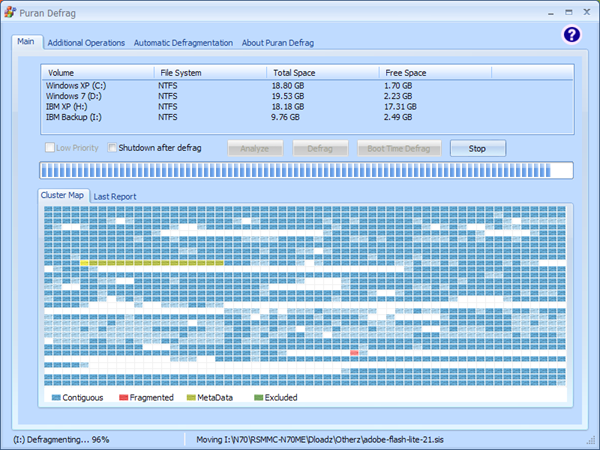Select the Main tab

click(x=26, y=42)
